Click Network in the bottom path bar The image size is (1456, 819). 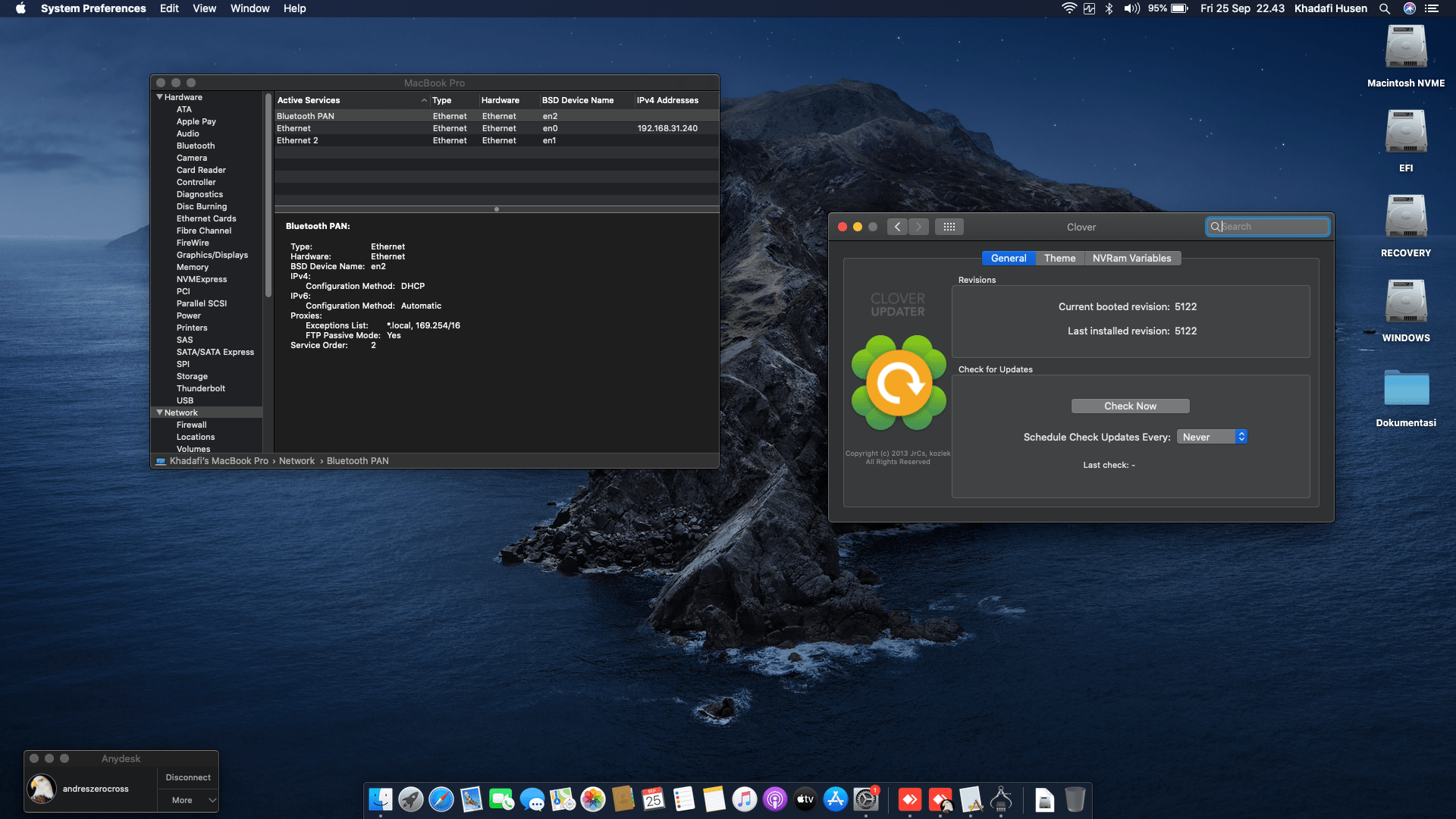point(297,461)
